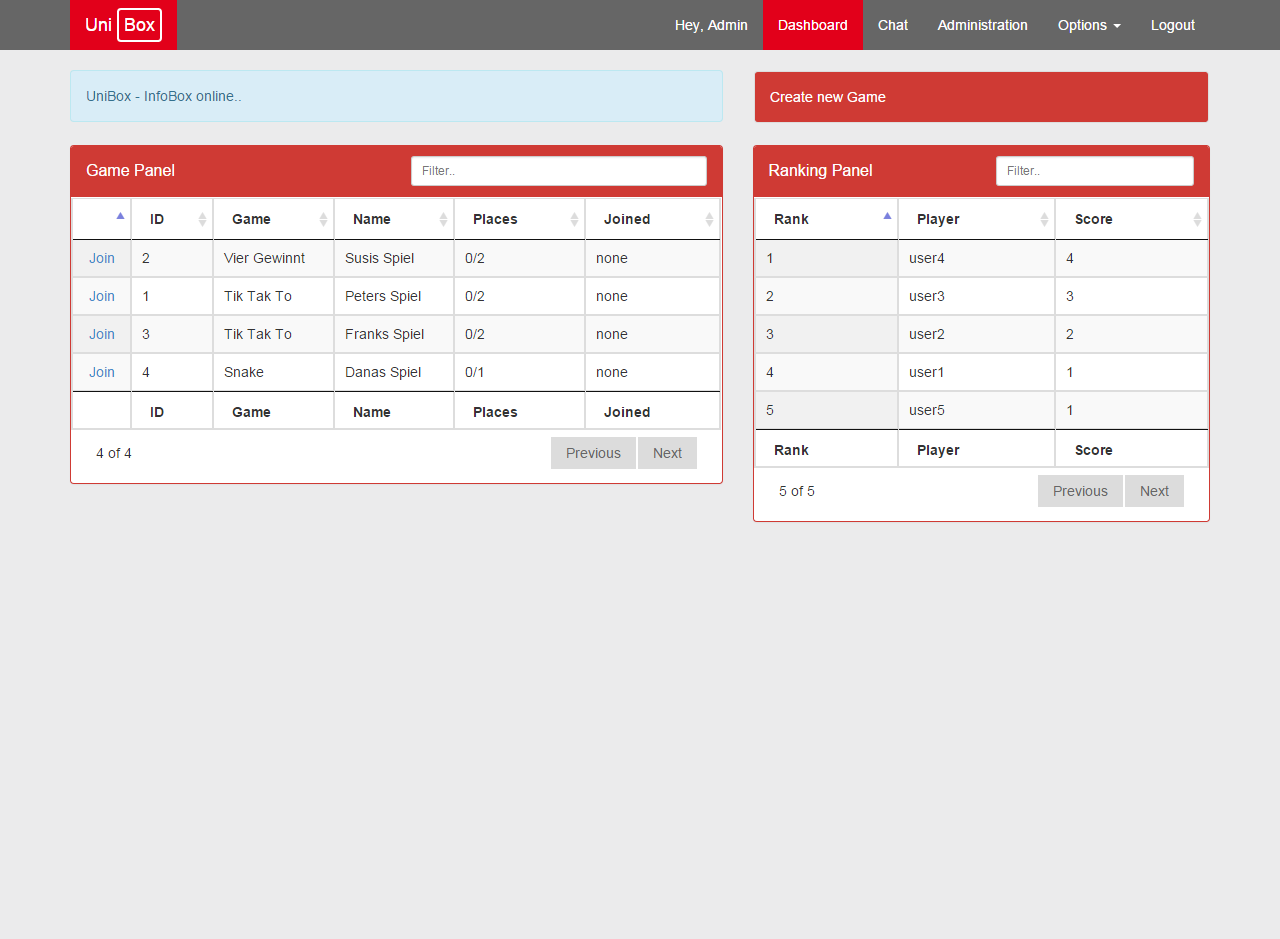Sort Game Panel by Game column
1280x939 pixels.
pyautogui.click(x=273, y=219)
